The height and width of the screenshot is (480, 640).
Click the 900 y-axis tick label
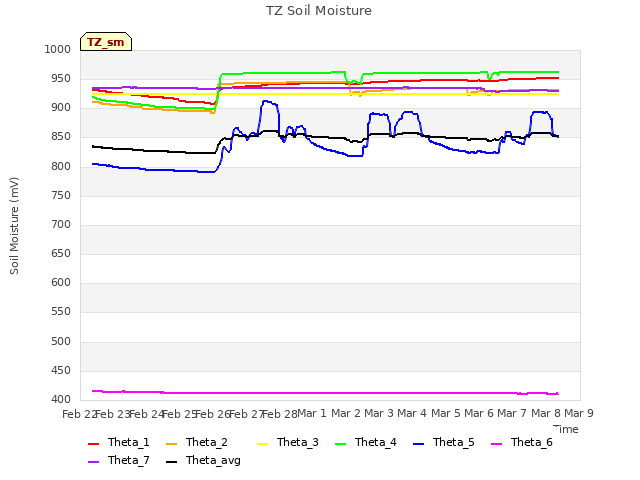(61, 108)
